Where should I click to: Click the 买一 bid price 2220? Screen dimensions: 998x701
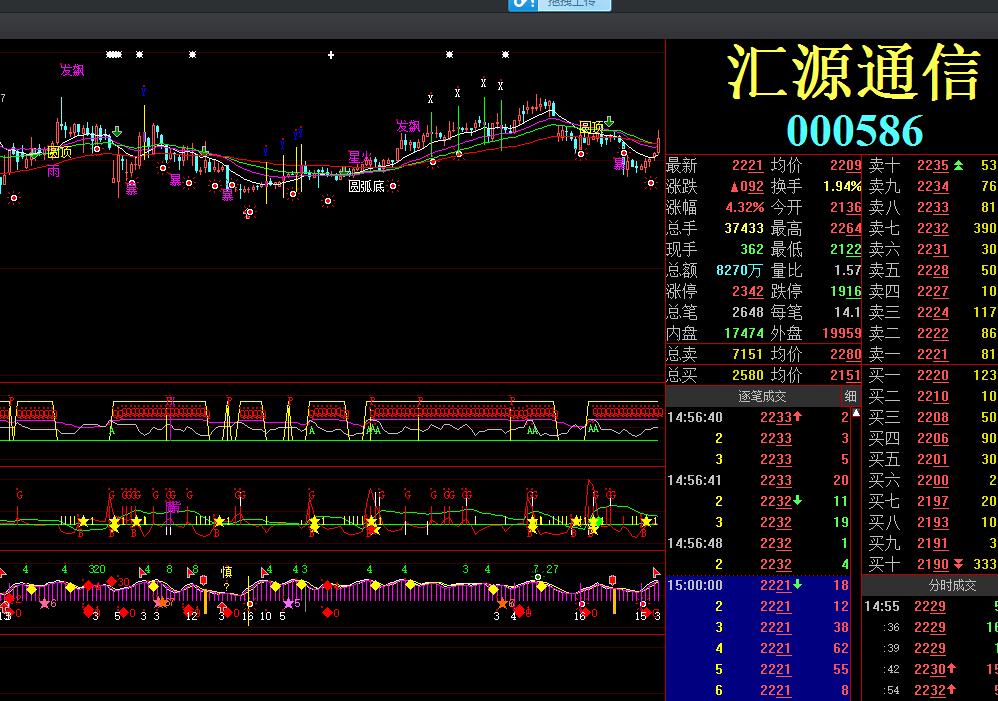click(932, 375)
